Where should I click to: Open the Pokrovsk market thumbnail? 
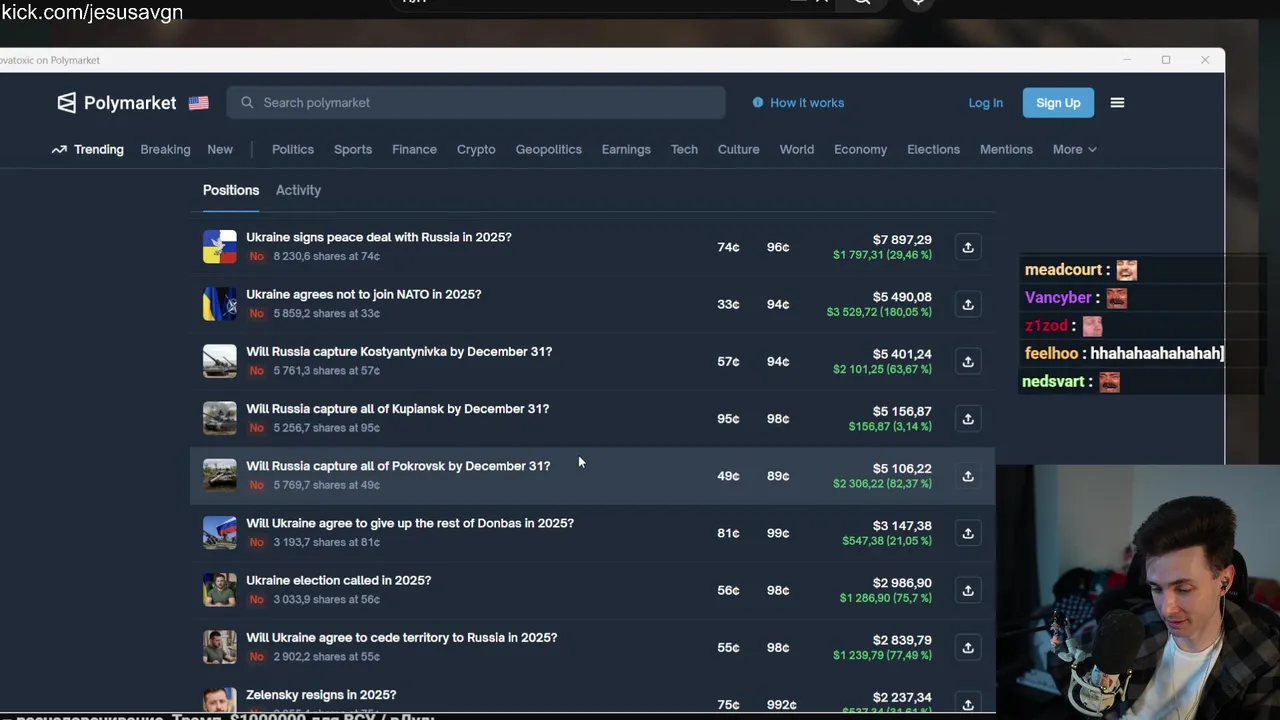pos(220,475)
